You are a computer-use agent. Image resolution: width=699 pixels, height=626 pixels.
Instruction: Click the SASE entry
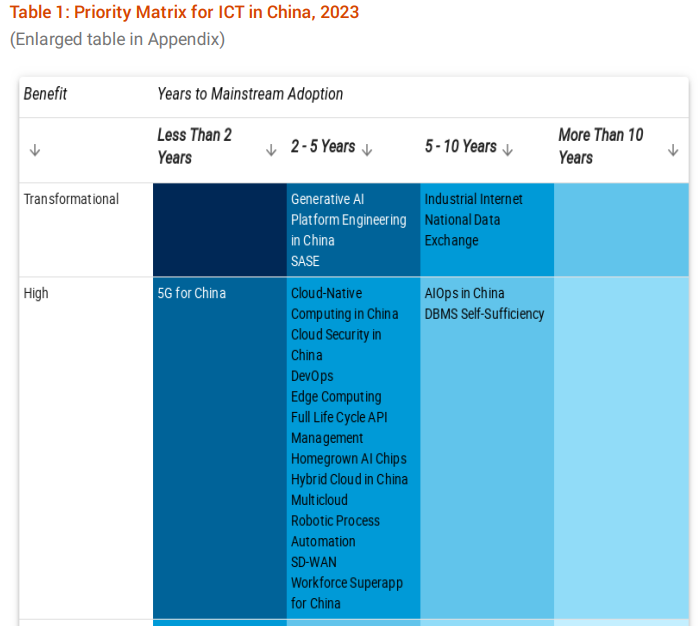305,261
